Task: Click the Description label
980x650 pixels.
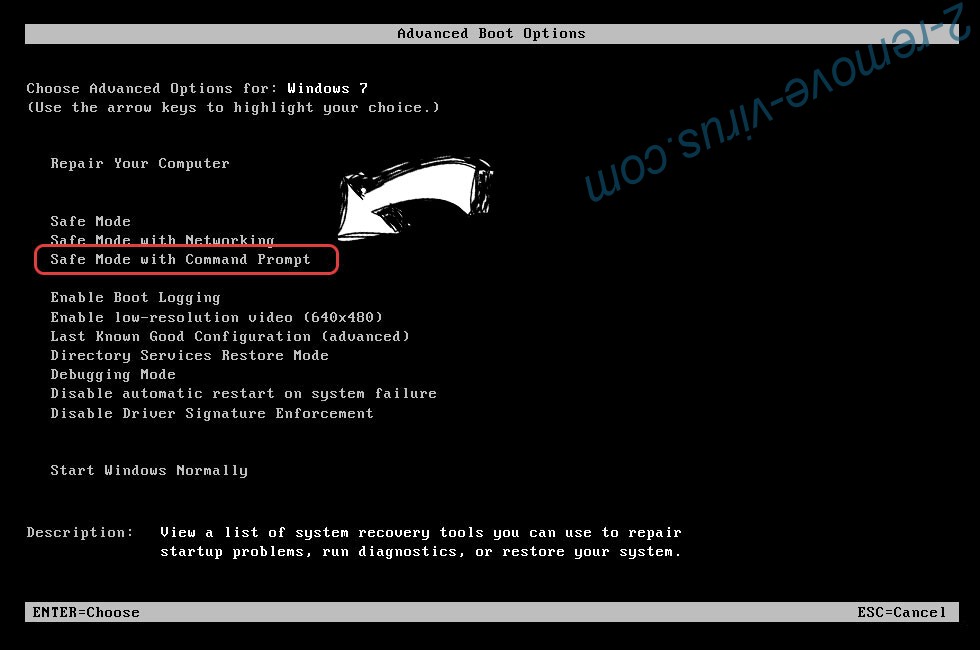Action: 80,532
